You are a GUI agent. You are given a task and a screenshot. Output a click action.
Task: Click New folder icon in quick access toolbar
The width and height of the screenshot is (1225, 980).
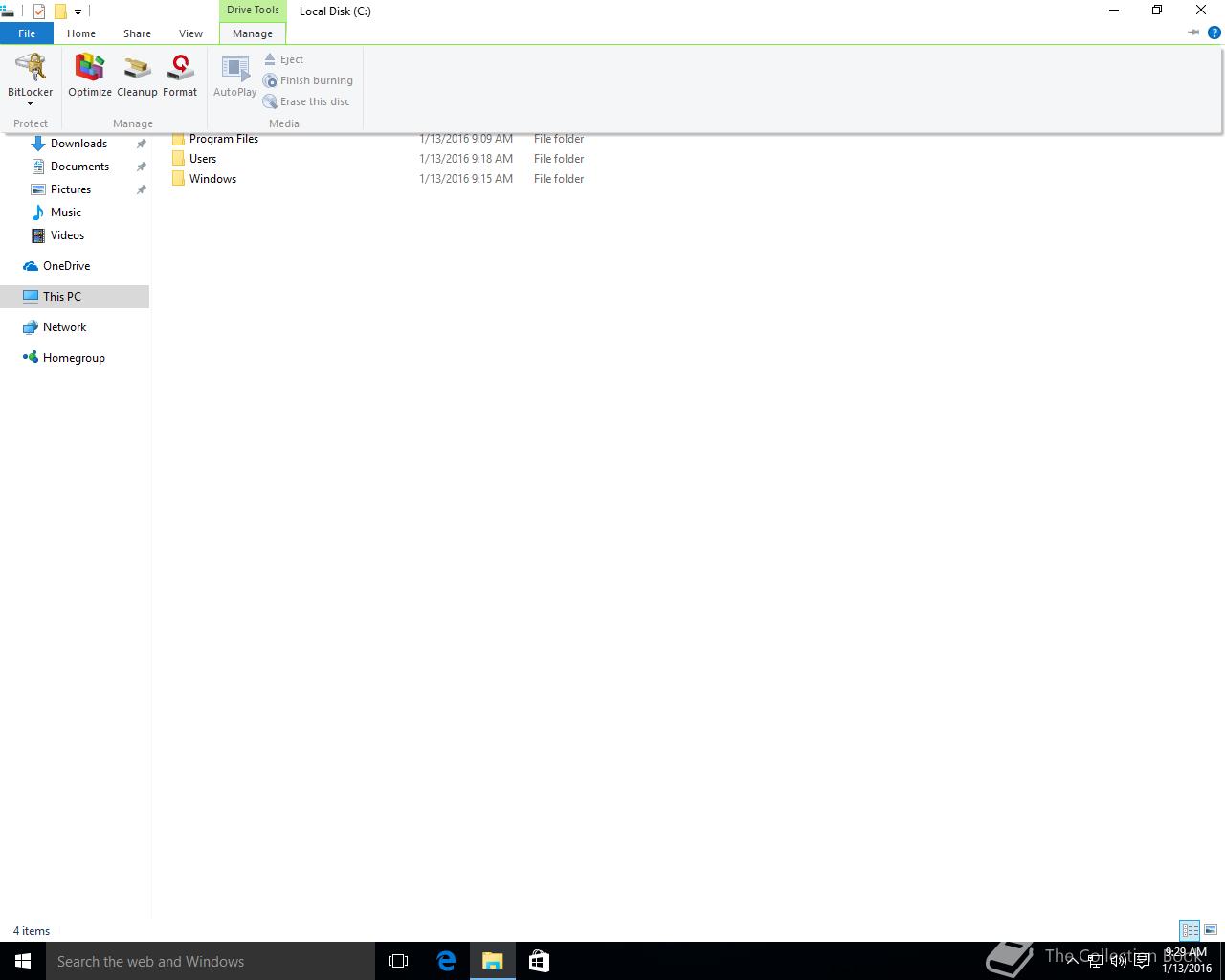[x=59, y=11]
